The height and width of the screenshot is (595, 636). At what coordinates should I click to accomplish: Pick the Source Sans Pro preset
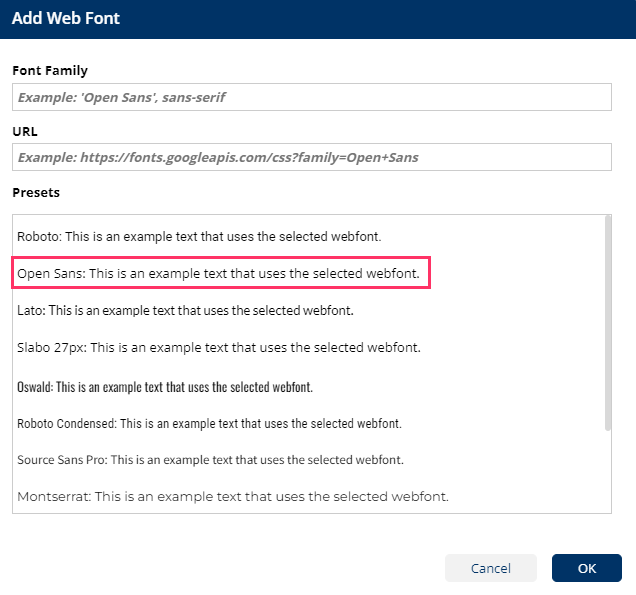(210, 460)
